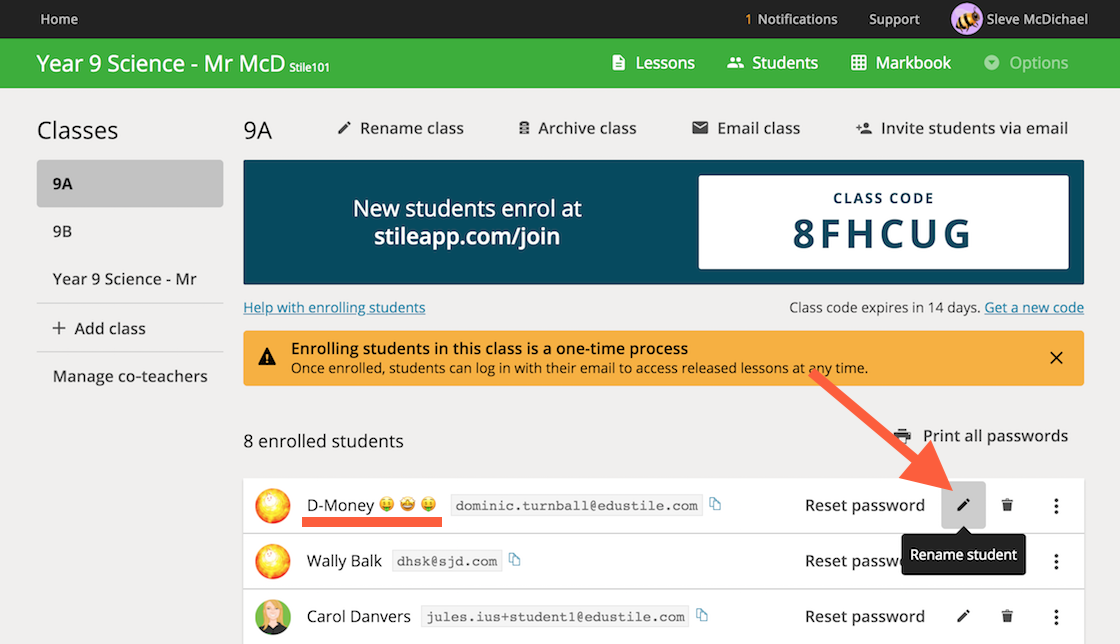1120x644 pixels.
Task: Open the three-dot menu for D-Money
Action: click(1056, 505)
